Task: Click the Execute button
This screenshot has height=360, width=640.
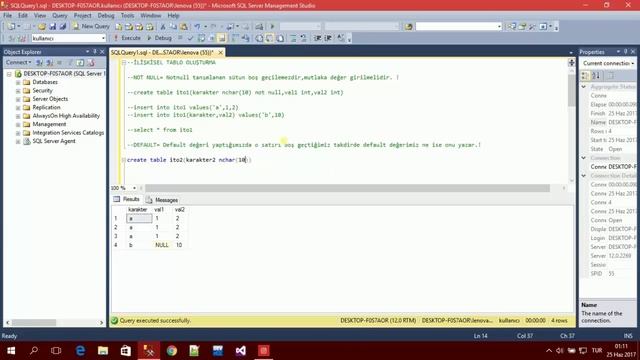Action: [x=127, y=38]
